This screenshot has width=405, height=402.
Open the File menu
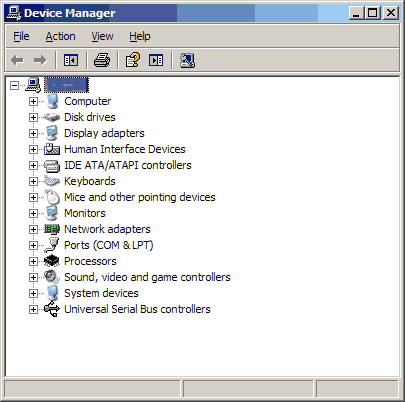coord(21,36)
